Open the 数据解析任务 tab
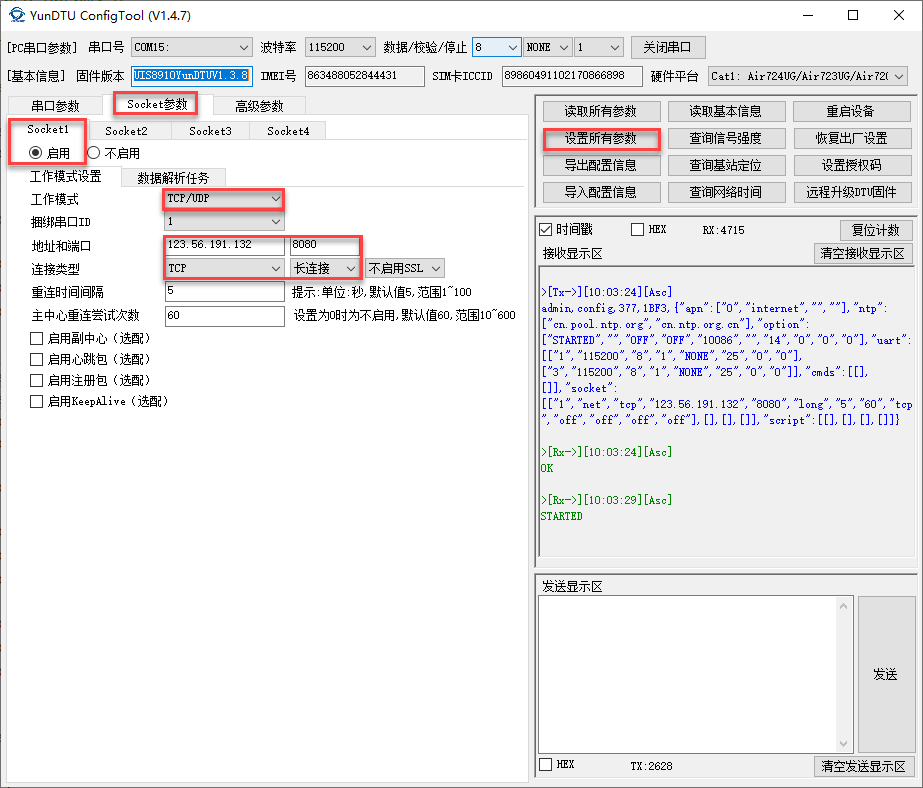923x788 pixels. 173,178
